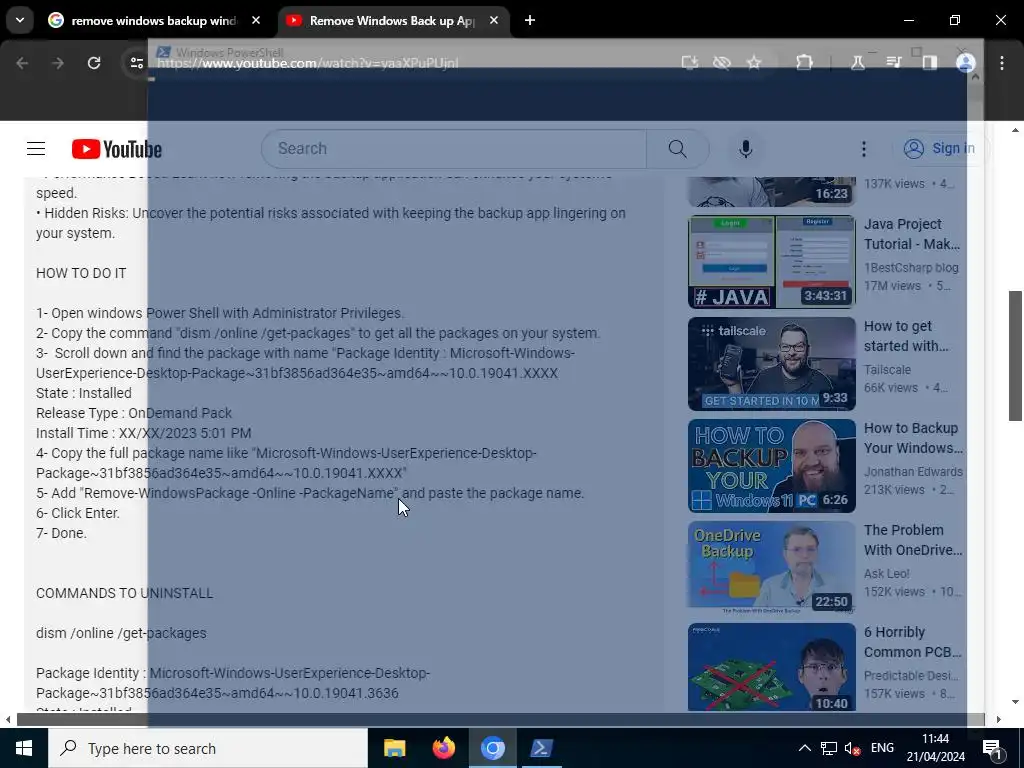Visit the Ask Leo! channel name
This screenshot has height=768, width=1024.
(x=886, y=573)
